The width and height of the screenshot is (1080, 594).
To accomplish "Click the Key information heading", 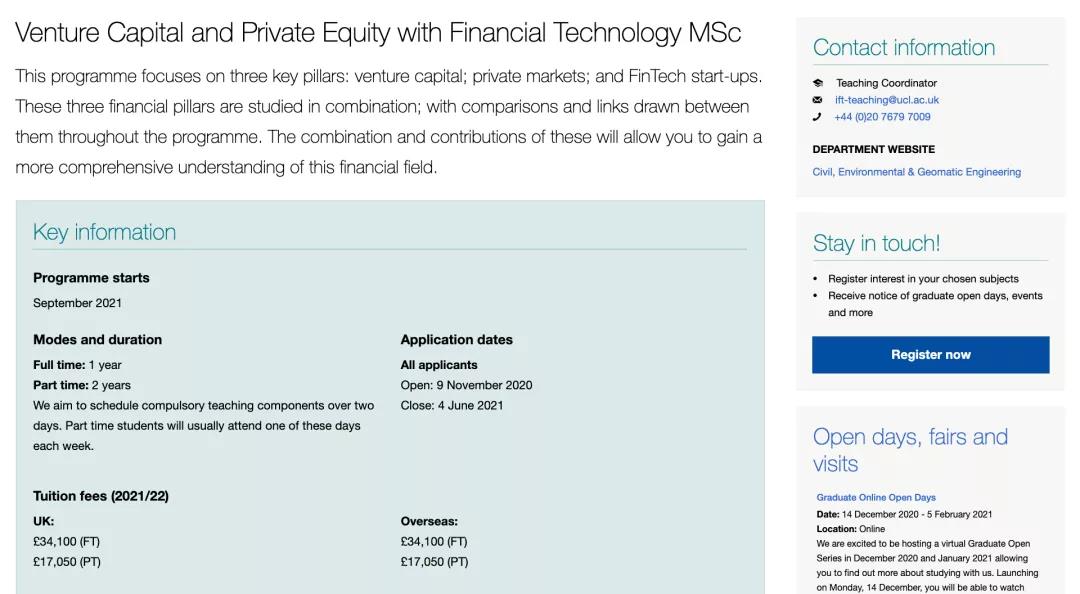I will coord(104,232).
